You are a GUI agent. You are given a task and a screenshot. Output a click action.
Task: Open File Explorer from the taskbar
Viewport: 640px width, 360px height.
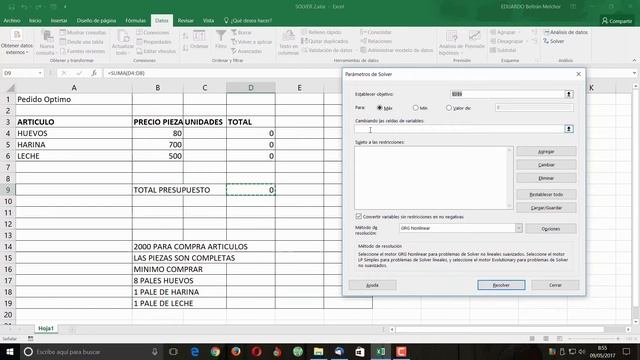click(318, 351)
